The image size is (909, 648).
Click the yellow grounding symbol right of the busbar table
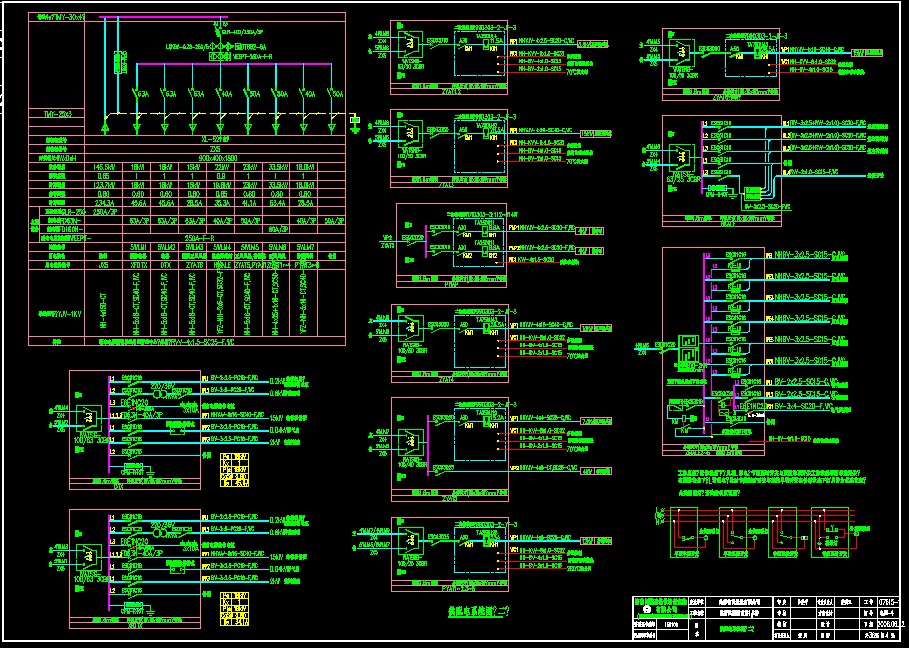[355, 121]
